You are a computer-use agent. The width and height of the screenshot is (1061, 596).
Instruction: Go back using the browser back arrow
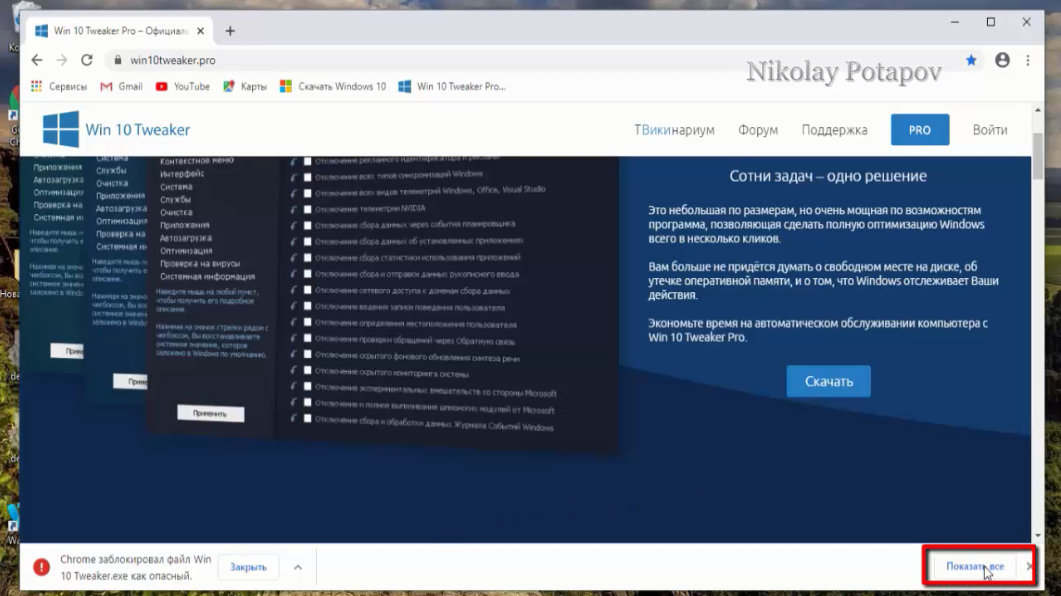[x=37, y=60]
